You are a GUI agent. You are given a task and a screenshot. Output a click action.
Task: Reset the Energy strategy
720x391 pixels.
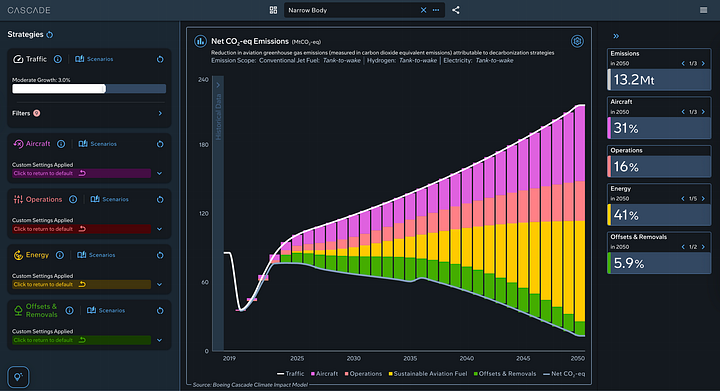pos(160,255)
